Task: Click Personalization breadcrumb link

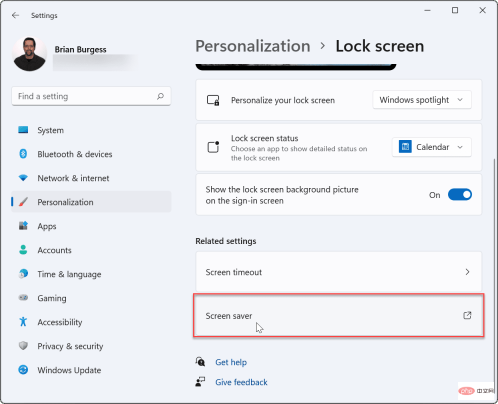Action: pyautogui.click(x=253, y=46)
